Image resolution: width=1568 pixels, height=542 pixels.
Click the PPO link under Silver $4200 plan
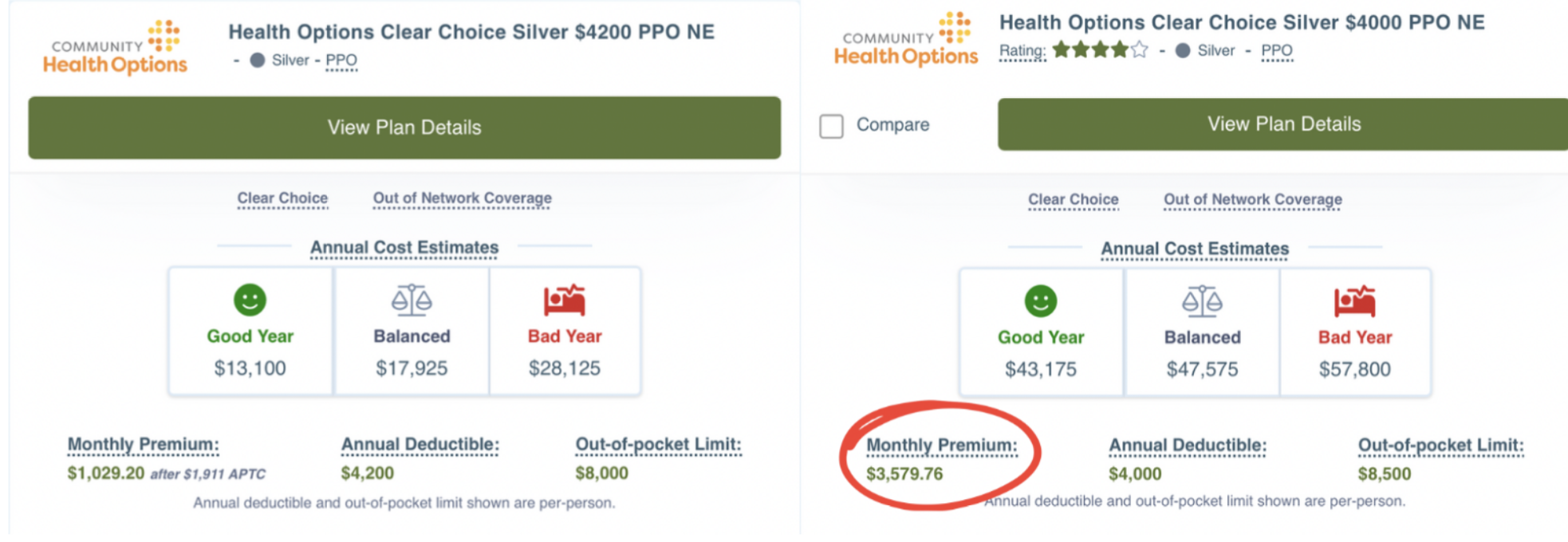point(341,61)
